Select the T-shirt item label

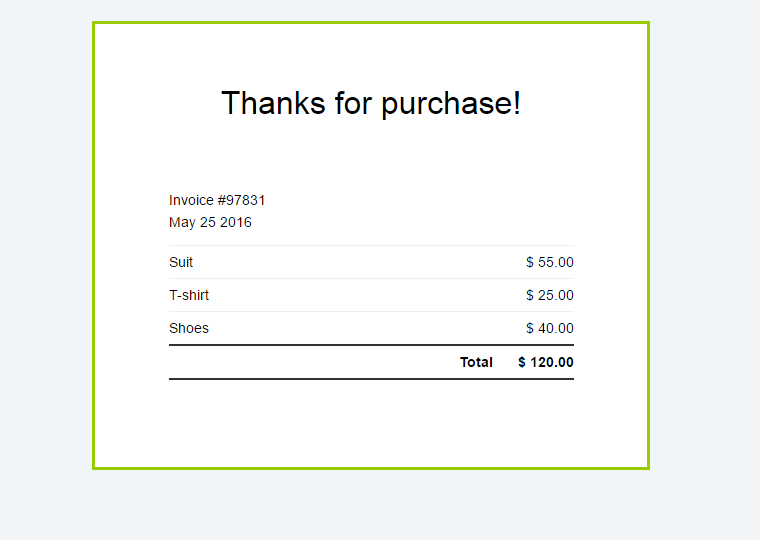click(x=189, y=295)
